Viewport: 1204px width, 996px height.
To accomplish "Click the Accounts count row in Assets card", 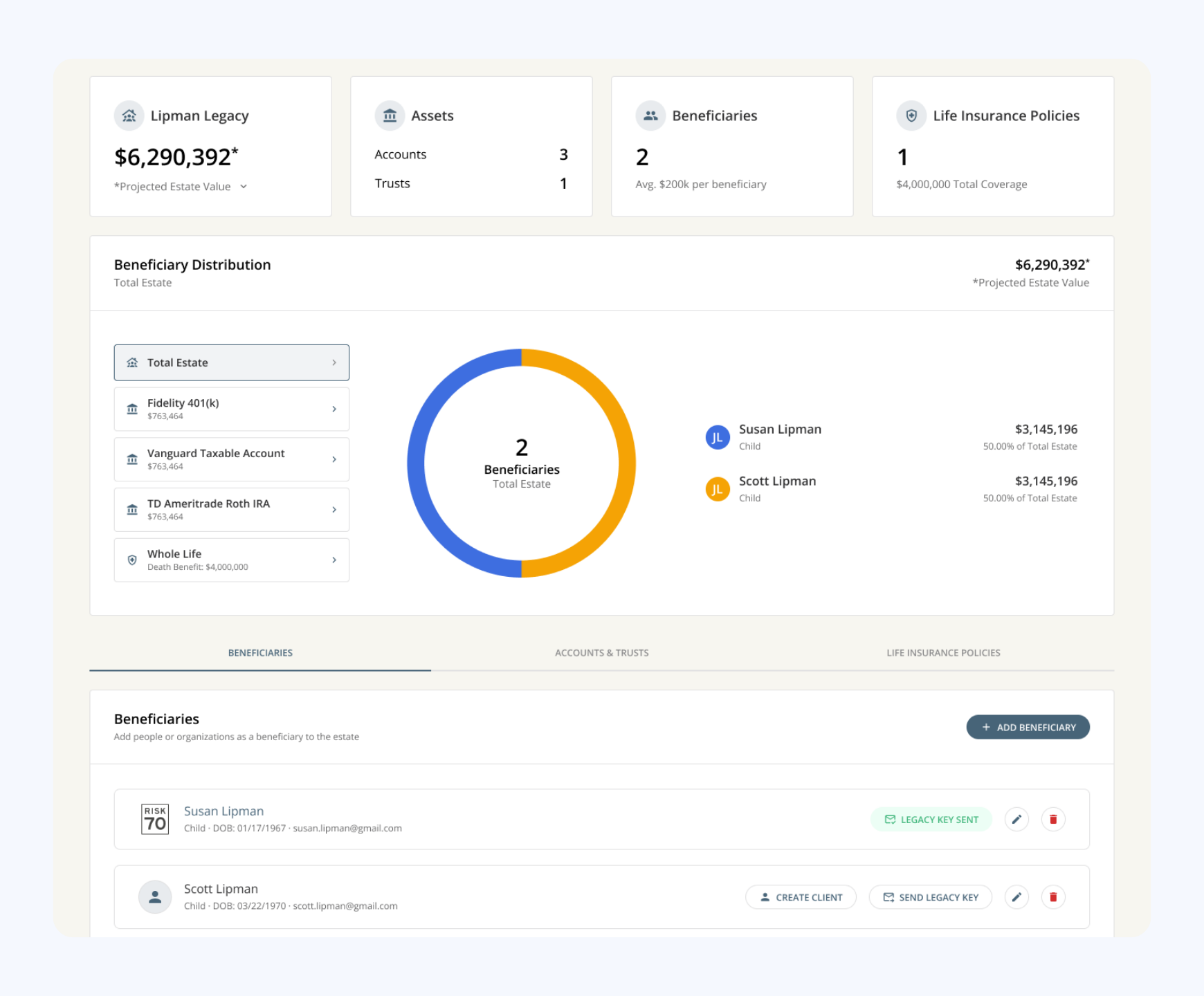I will (471, 155).
